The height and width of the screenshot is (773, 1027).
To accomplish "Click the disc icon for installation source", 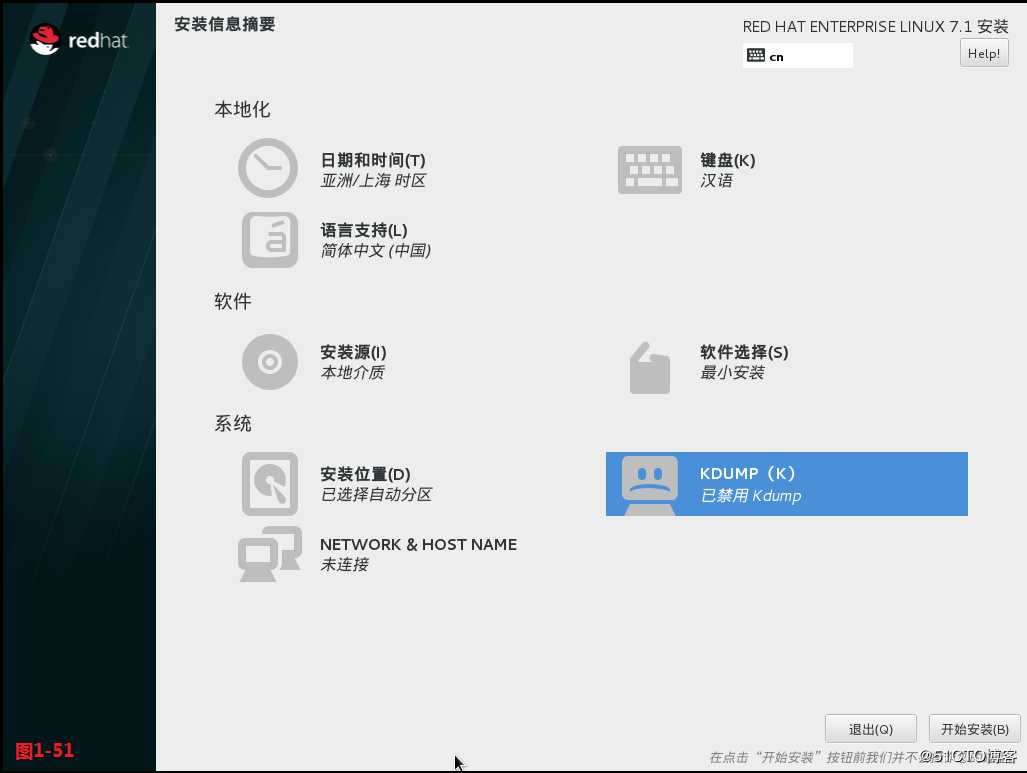I will pyautogui.click(x=270, y=362).
